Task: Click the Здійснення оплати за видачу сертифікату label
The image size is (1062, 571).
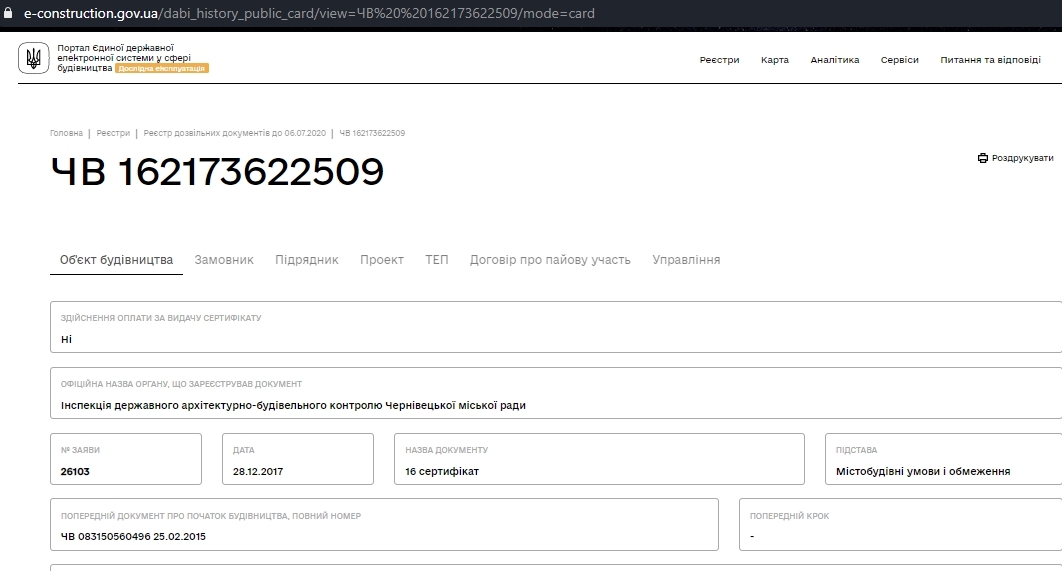Action: pos(161,318)
